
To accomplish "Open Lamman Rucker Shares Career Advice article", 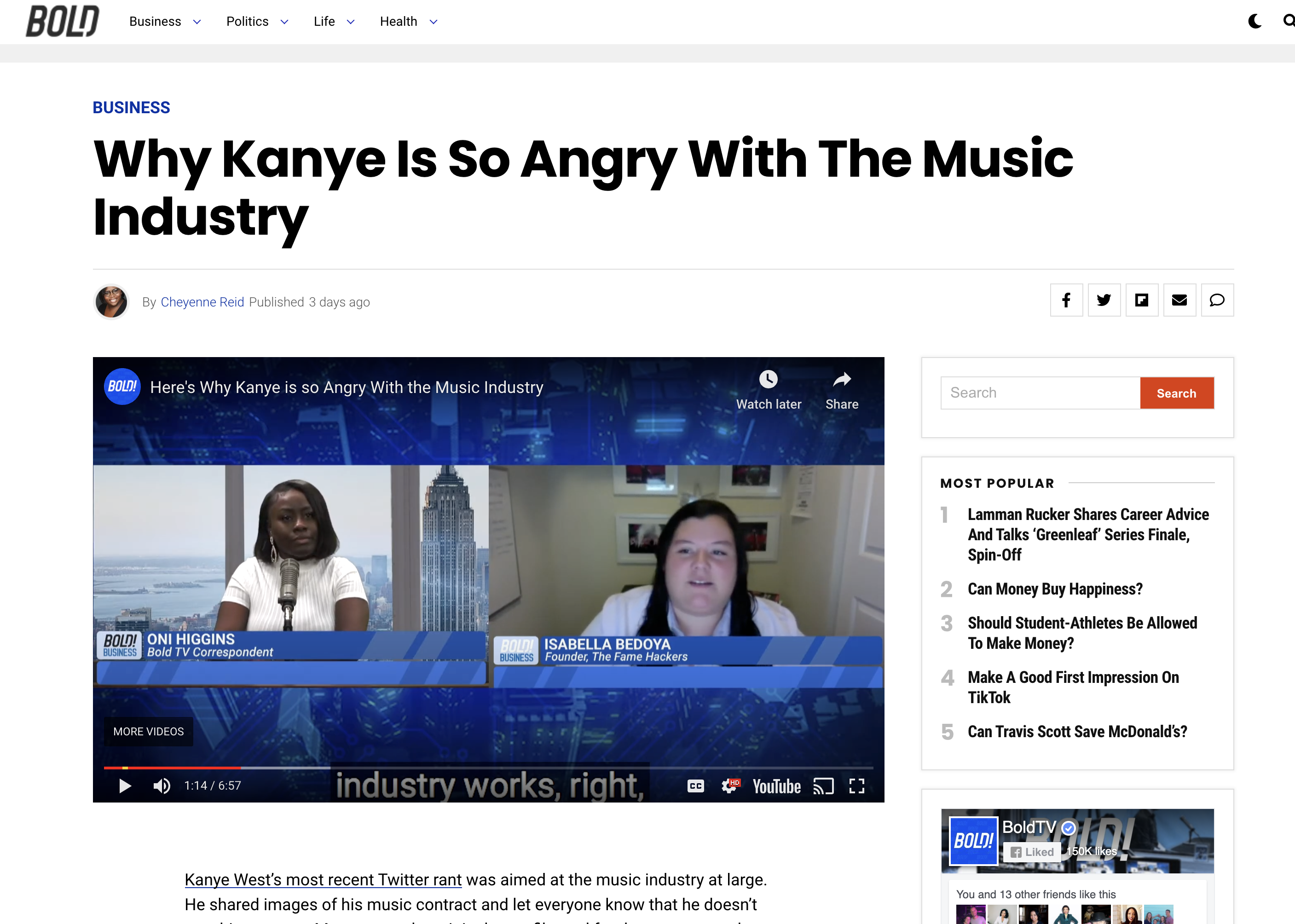I will 1088,535.
